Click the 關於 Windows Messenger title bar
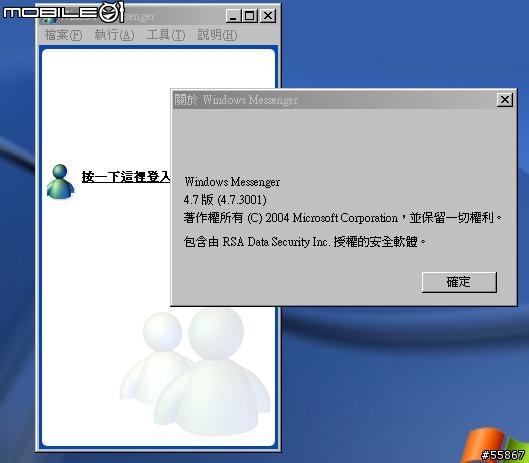 pyautogui.click(x=334, y=100)
